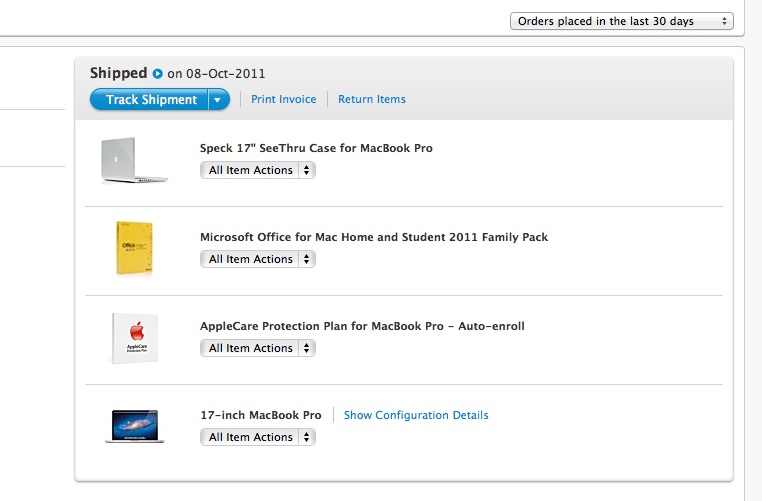
Task: Open the Print Invoice link
Action: point(283,99)
